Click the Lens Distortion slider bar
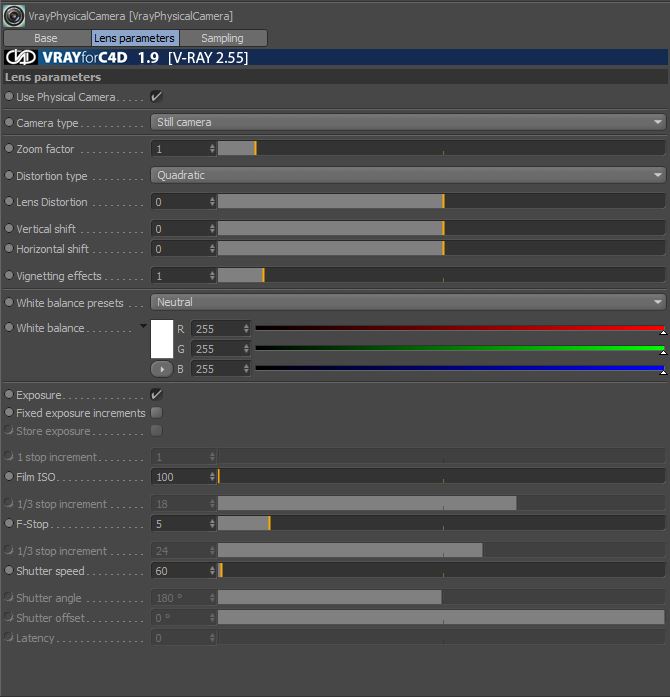The image size is (670, 697). pos(441,202)
